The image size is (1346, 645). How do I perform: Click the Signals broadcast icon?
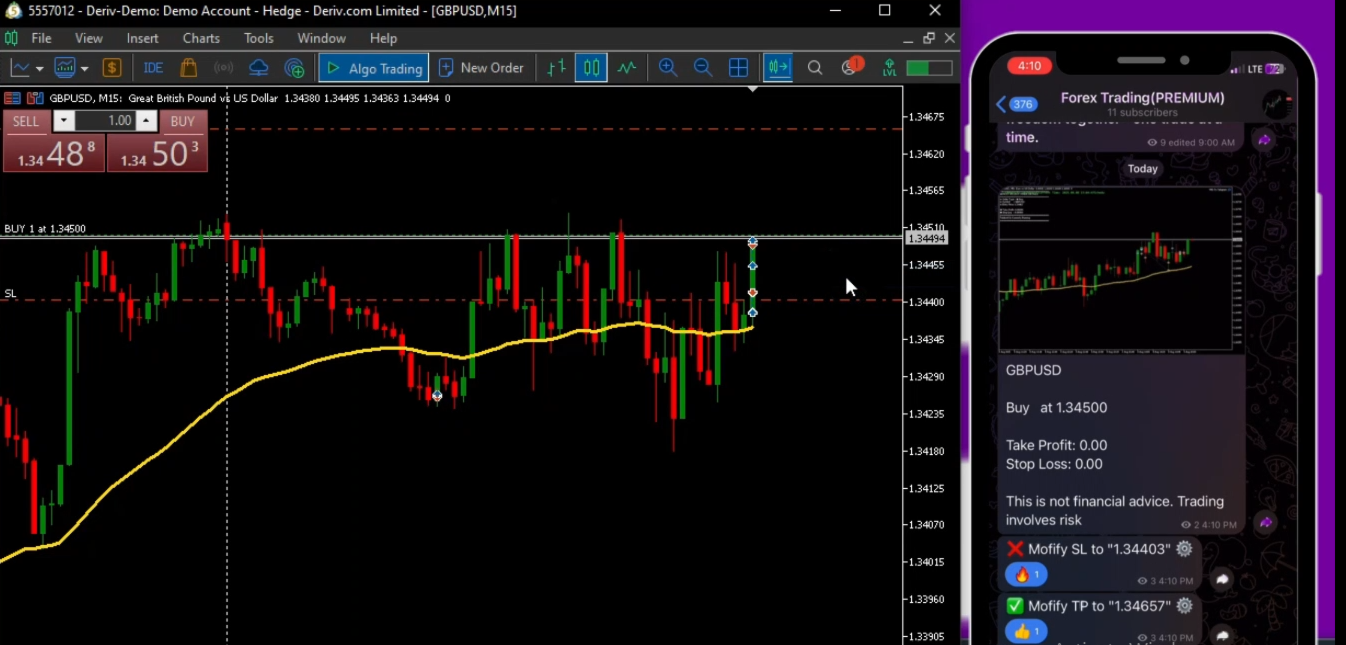(224, 68)
